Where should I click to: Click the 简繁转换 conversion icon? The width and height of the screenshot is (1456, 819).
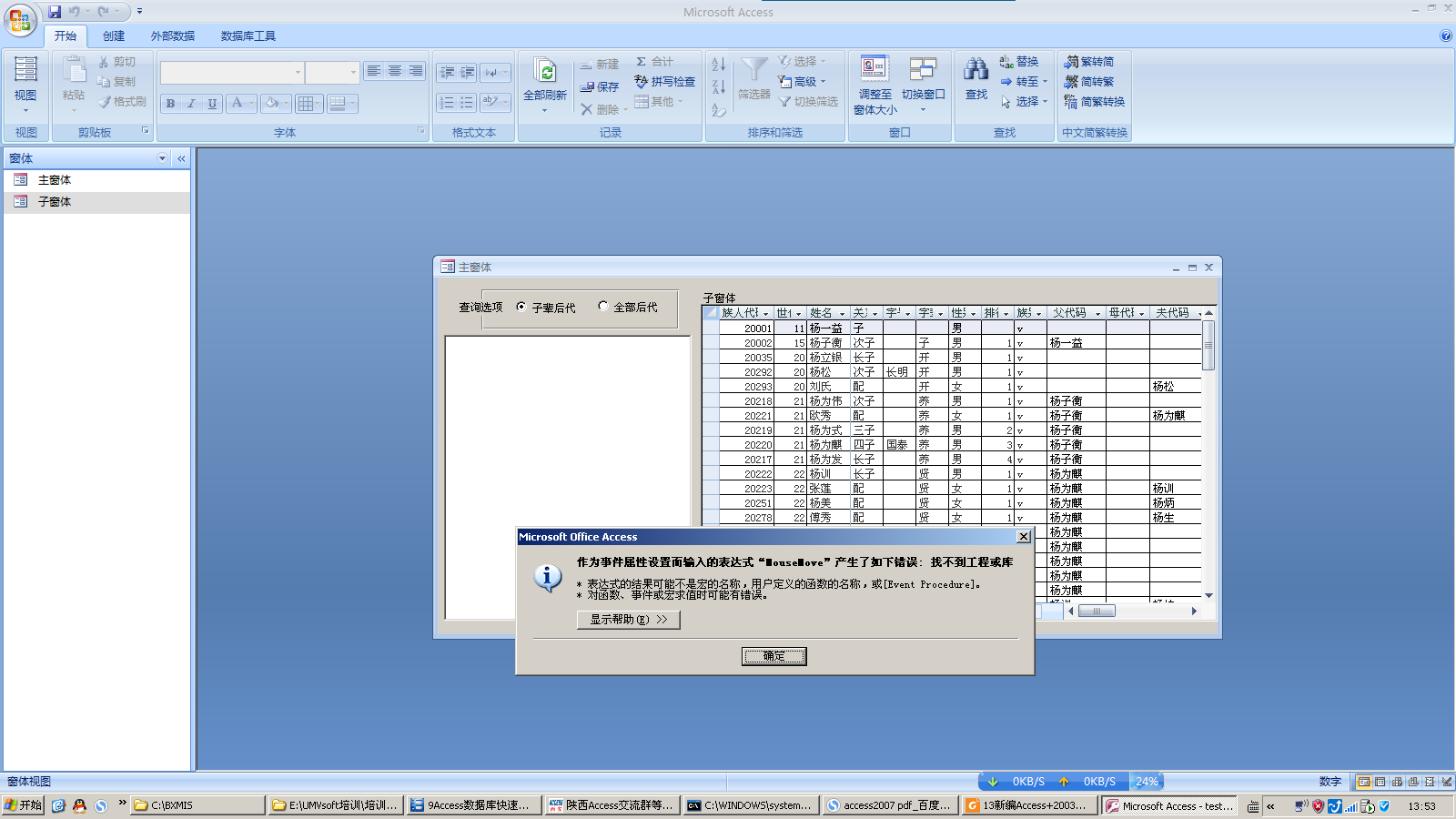pyautogui.click(x=1072, y=102)
